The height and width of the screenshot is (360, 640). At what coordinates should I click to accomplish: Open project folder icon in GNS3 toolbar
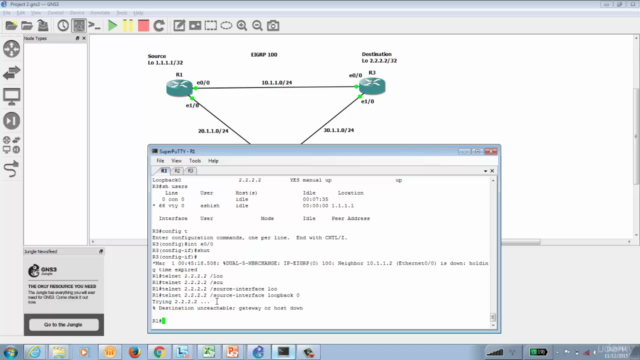27,26
